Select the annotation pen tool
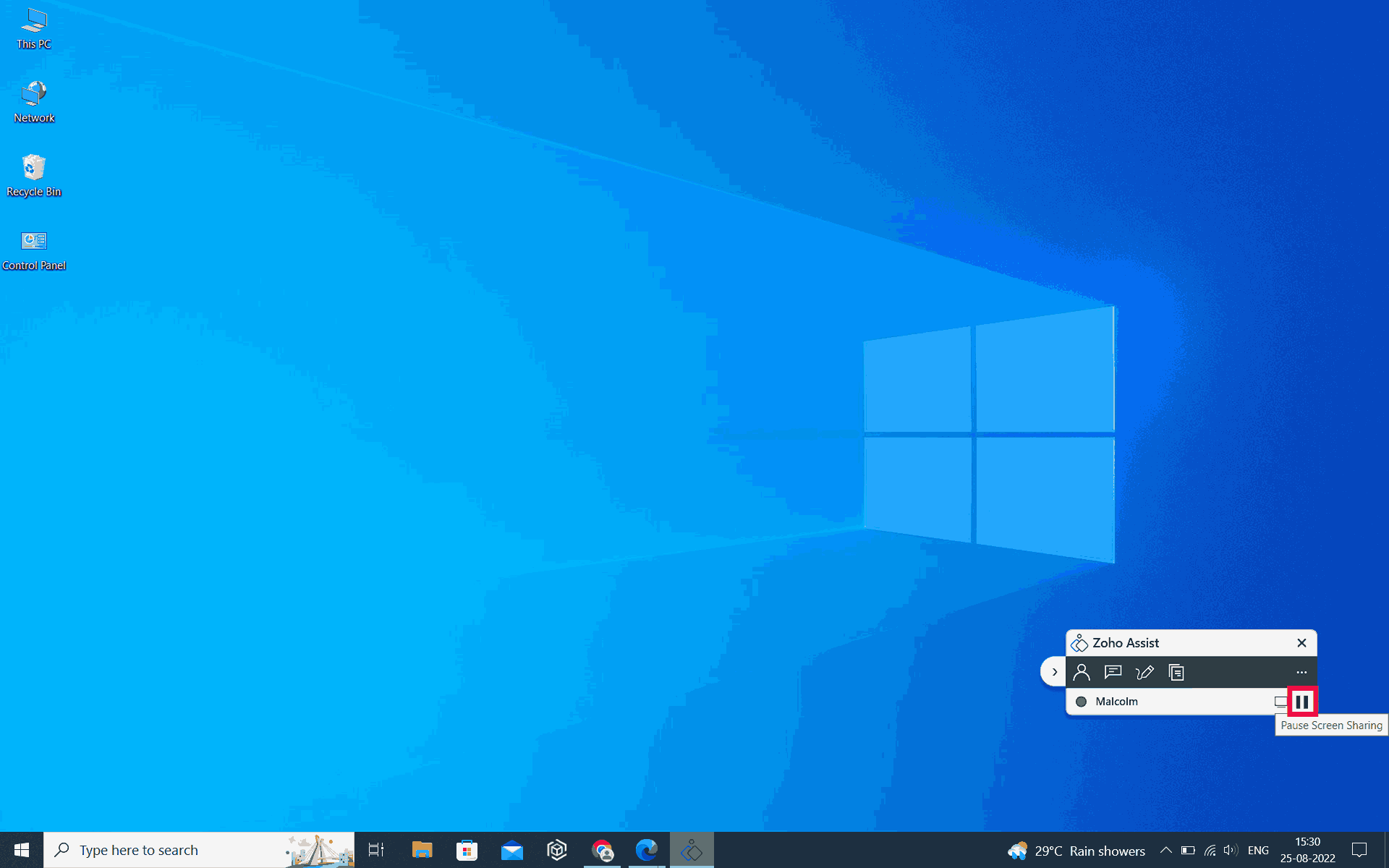The image size is (1389, 868). tap(1144, 673)
